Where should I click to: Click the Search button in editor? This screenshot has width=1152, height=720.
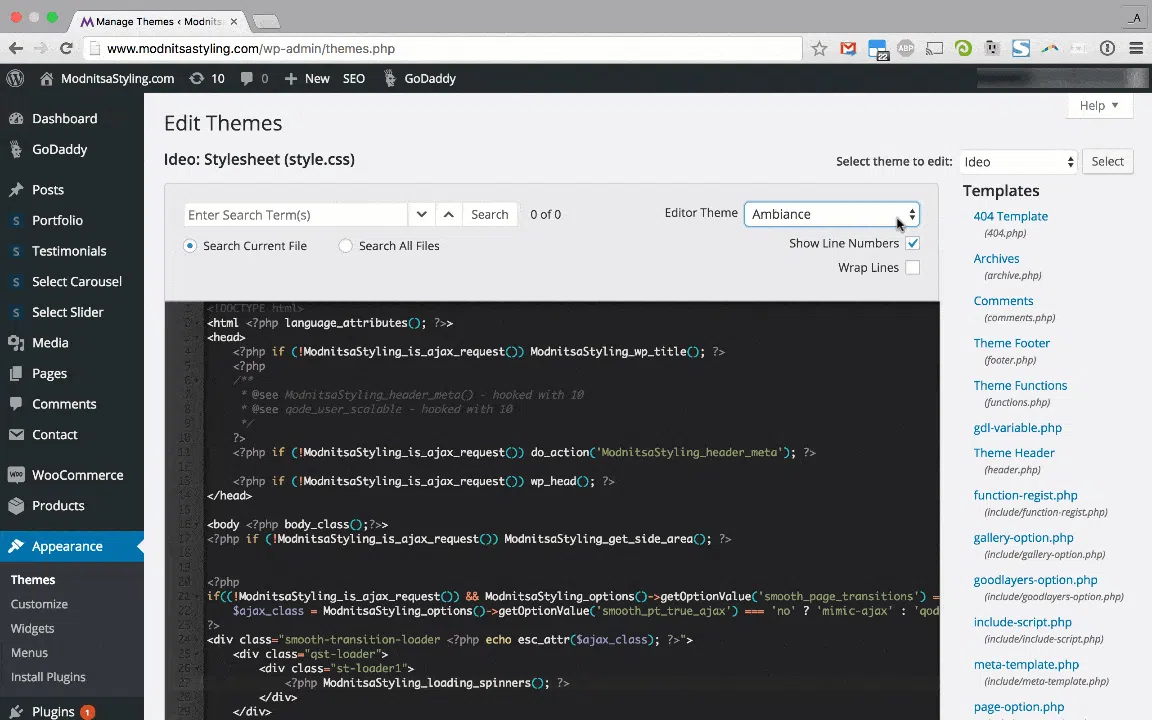[489, 215]
